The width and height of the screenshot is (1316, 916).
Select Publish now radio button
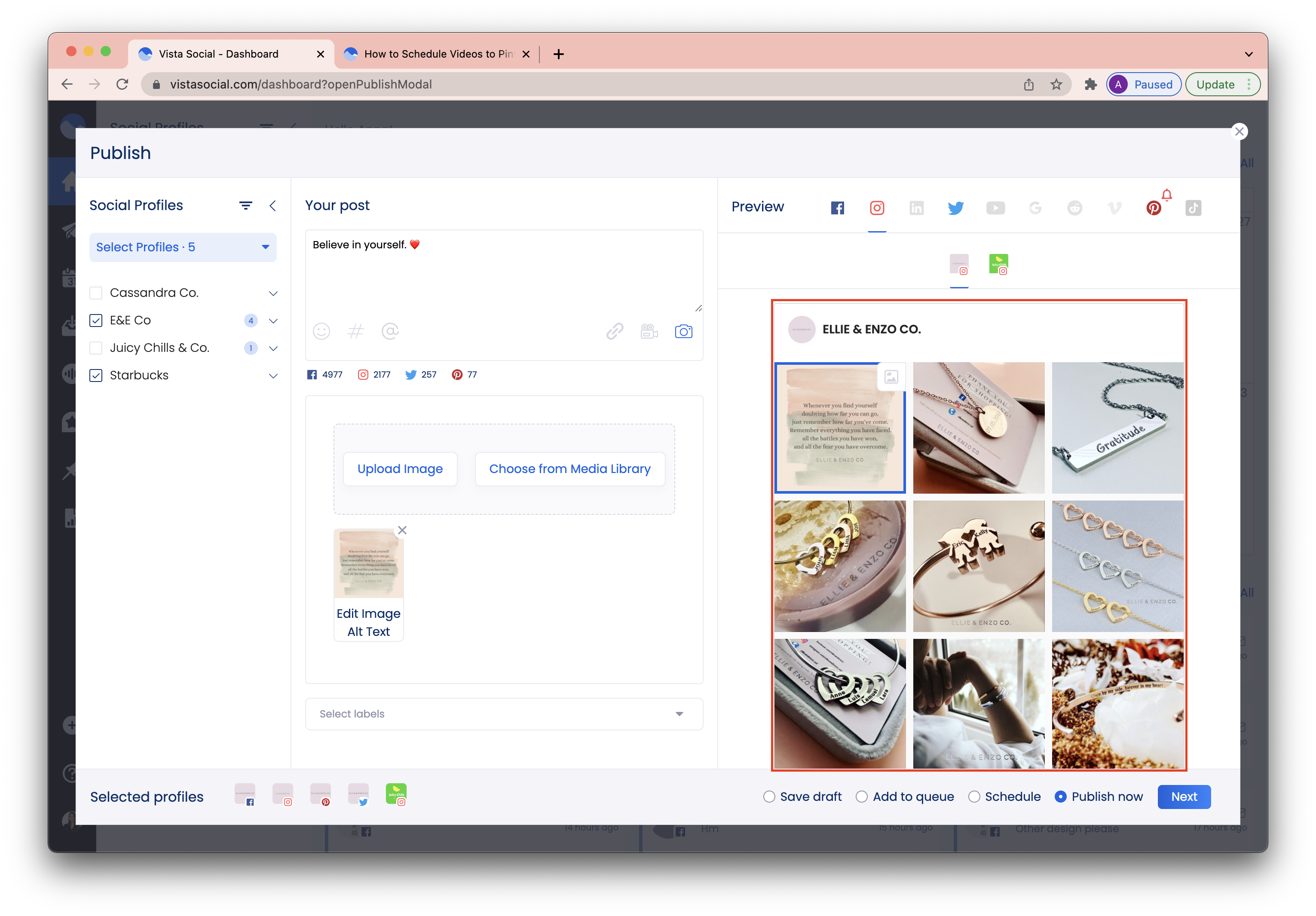[x=1060, y=797]
